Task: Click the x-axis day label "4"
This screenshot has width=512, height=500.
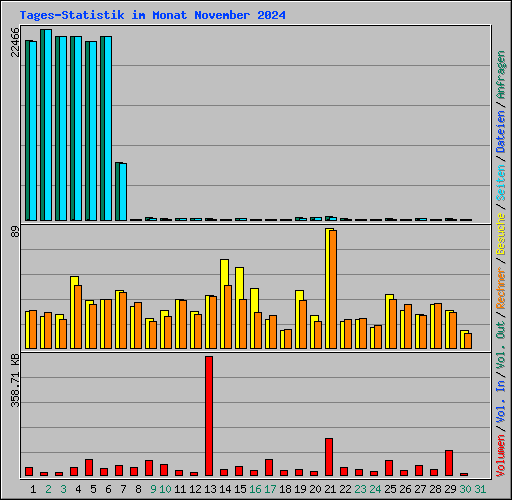Action: tap(78, 489)
